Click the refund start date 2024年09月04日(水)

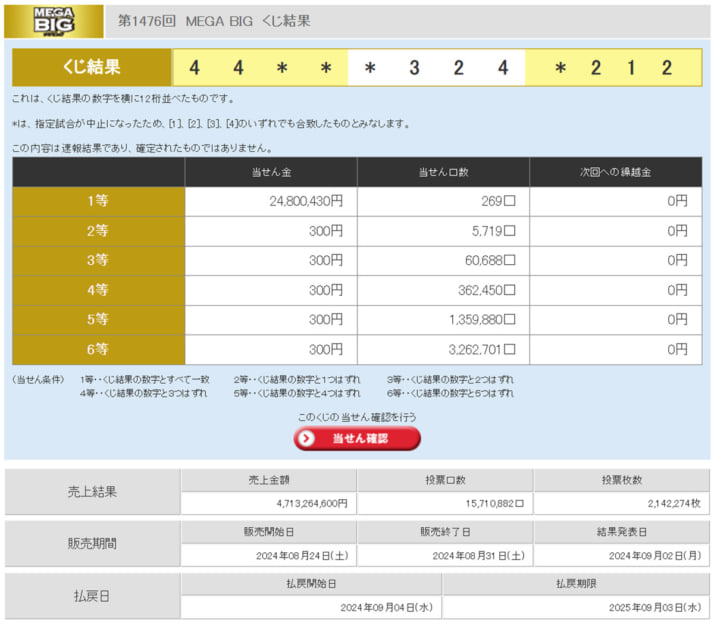(x=387, y=608)
